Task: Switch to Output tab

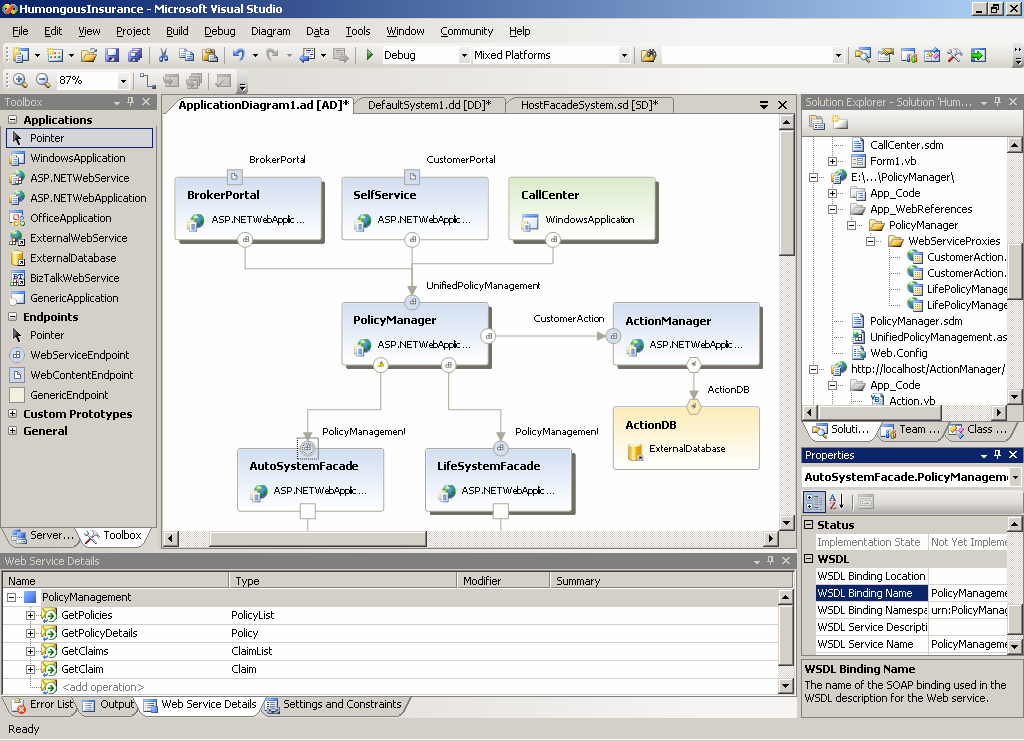Action: (x=110, y=705)
